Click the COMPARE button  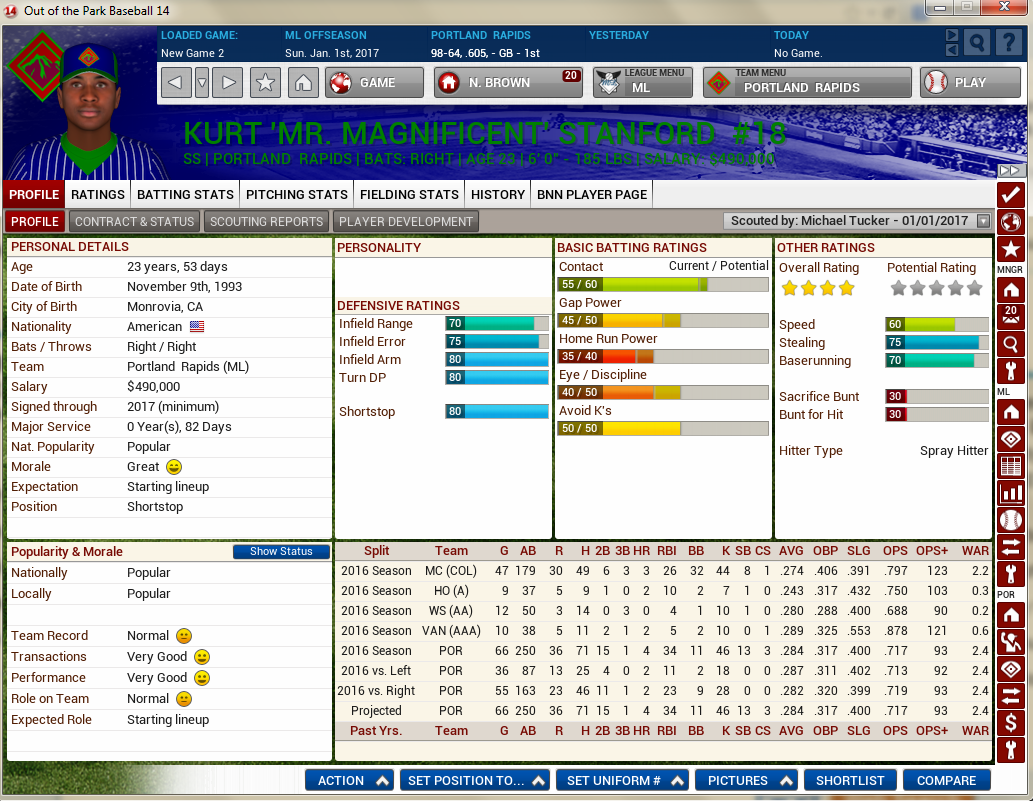[946, 781]
